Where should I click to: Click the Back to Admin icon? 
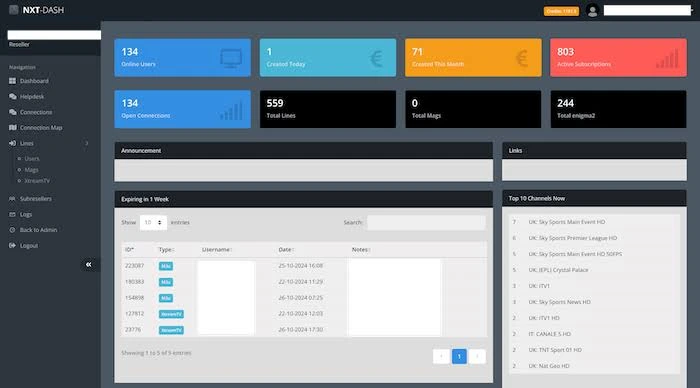[x=12, y=230]
